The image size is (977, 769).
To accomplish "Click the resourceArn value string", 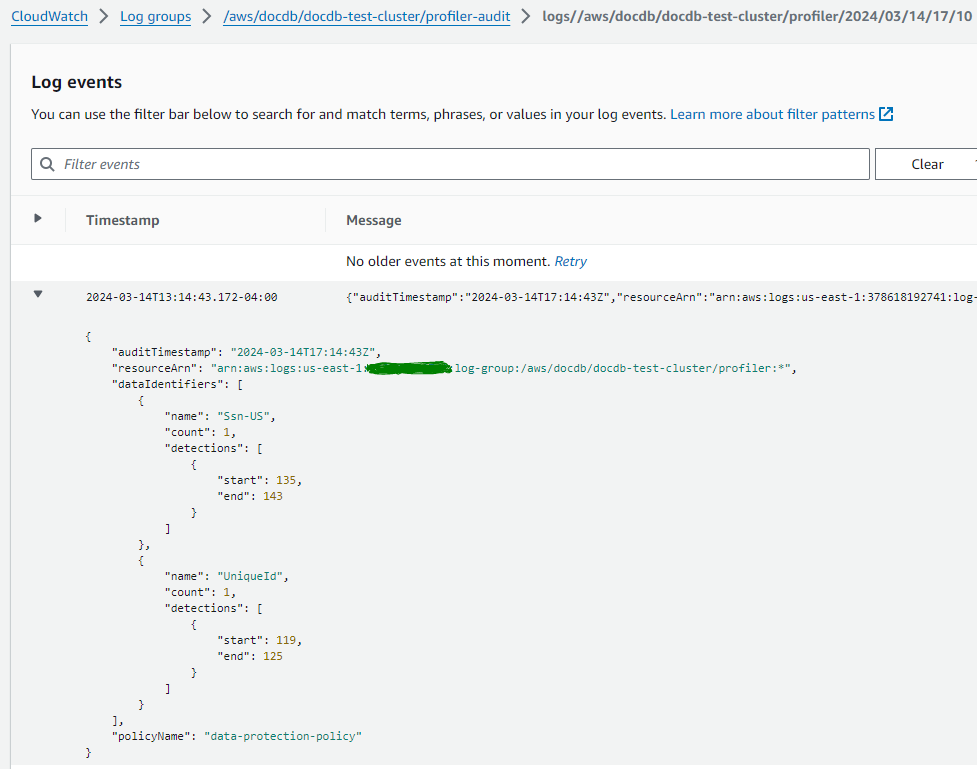I will [501, 368].
